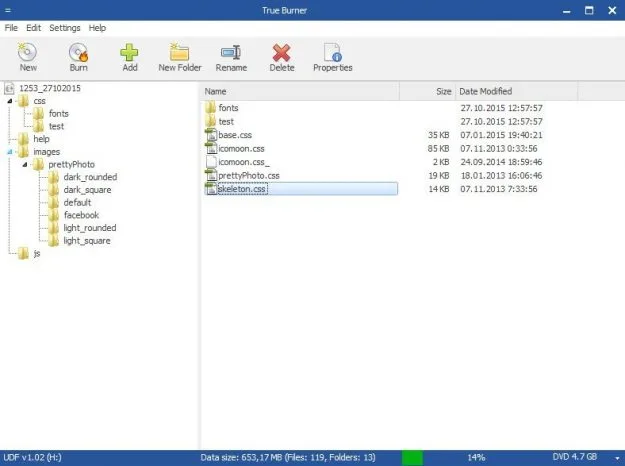Minimize the True Burner window
Screen dimensions: 625x466
[566, 11]
